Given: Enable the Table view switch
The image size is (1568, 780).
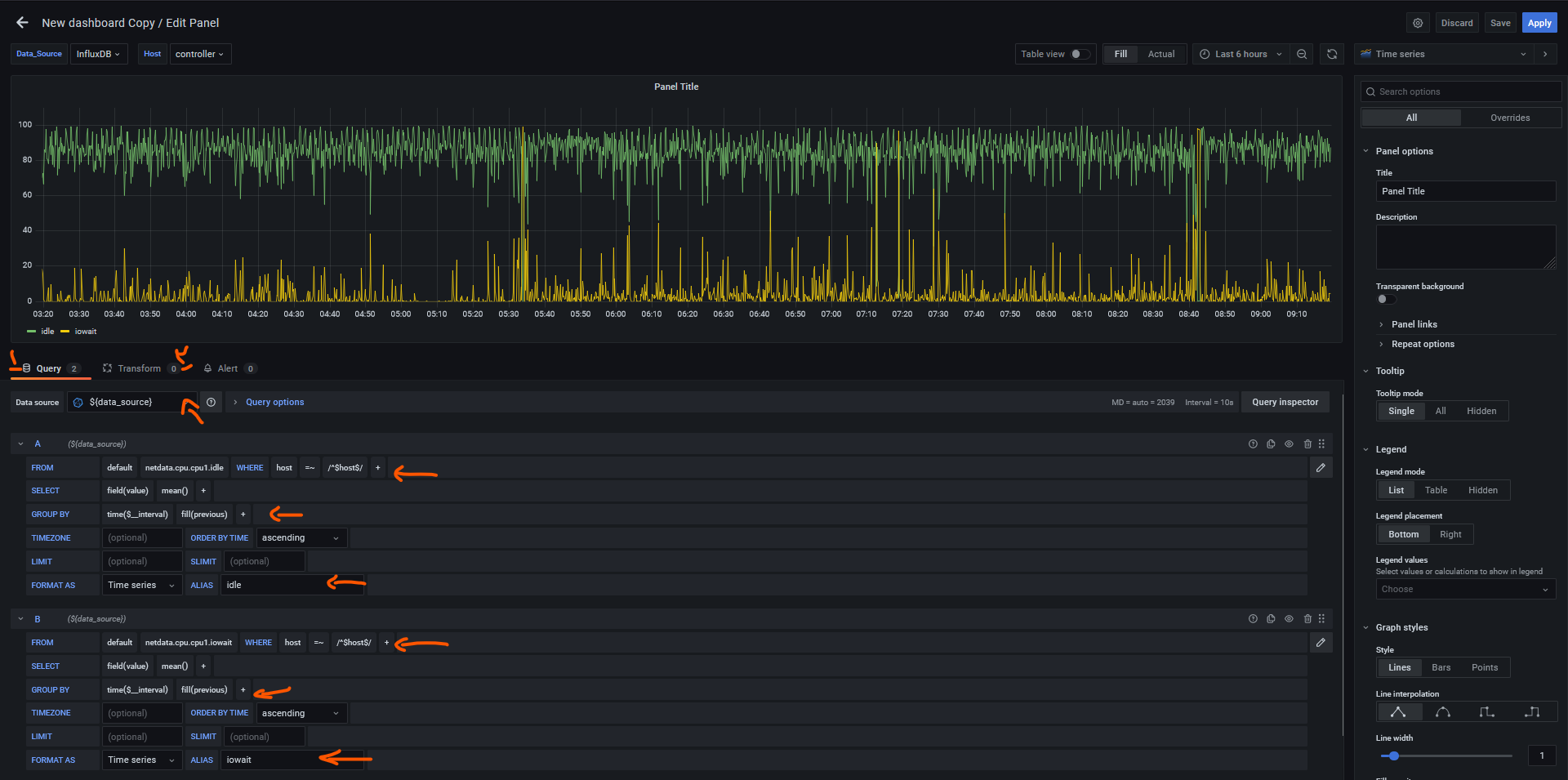Looking at the screenshot, I should [x=1080, y=54].
